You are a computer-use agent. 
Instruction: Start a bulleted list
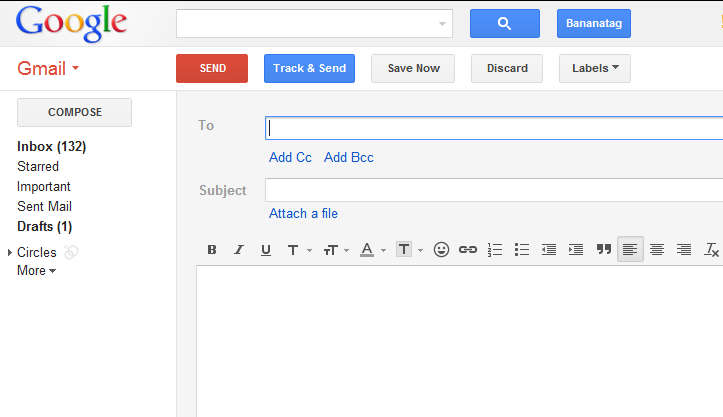point(521,250)
